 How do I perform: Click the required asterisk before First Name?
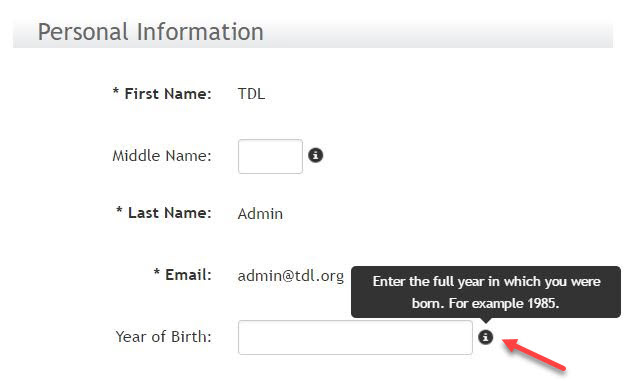pyautogui.click(x=116, y=91)
